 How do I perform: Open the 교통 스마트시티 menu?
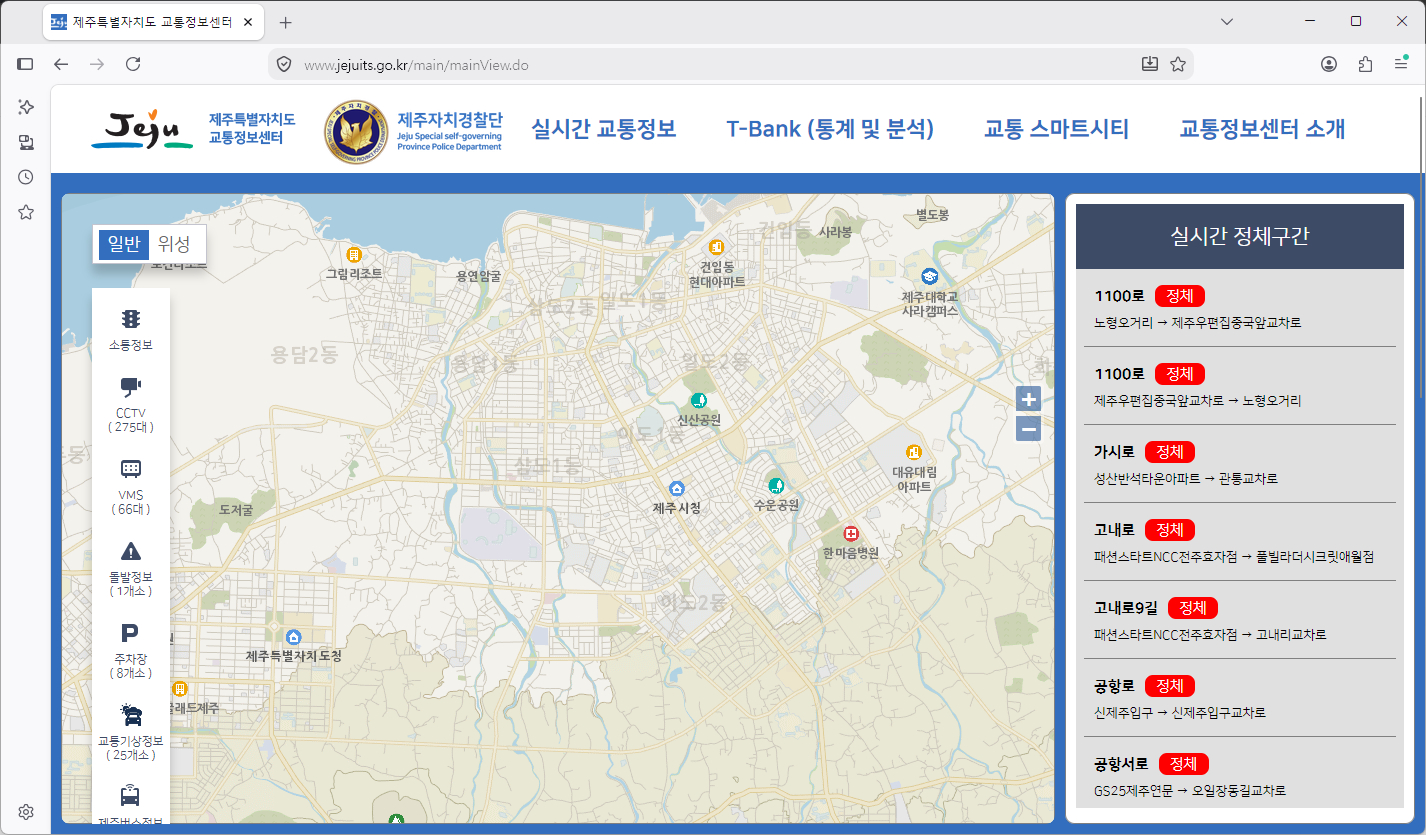tap(1056, 129)
